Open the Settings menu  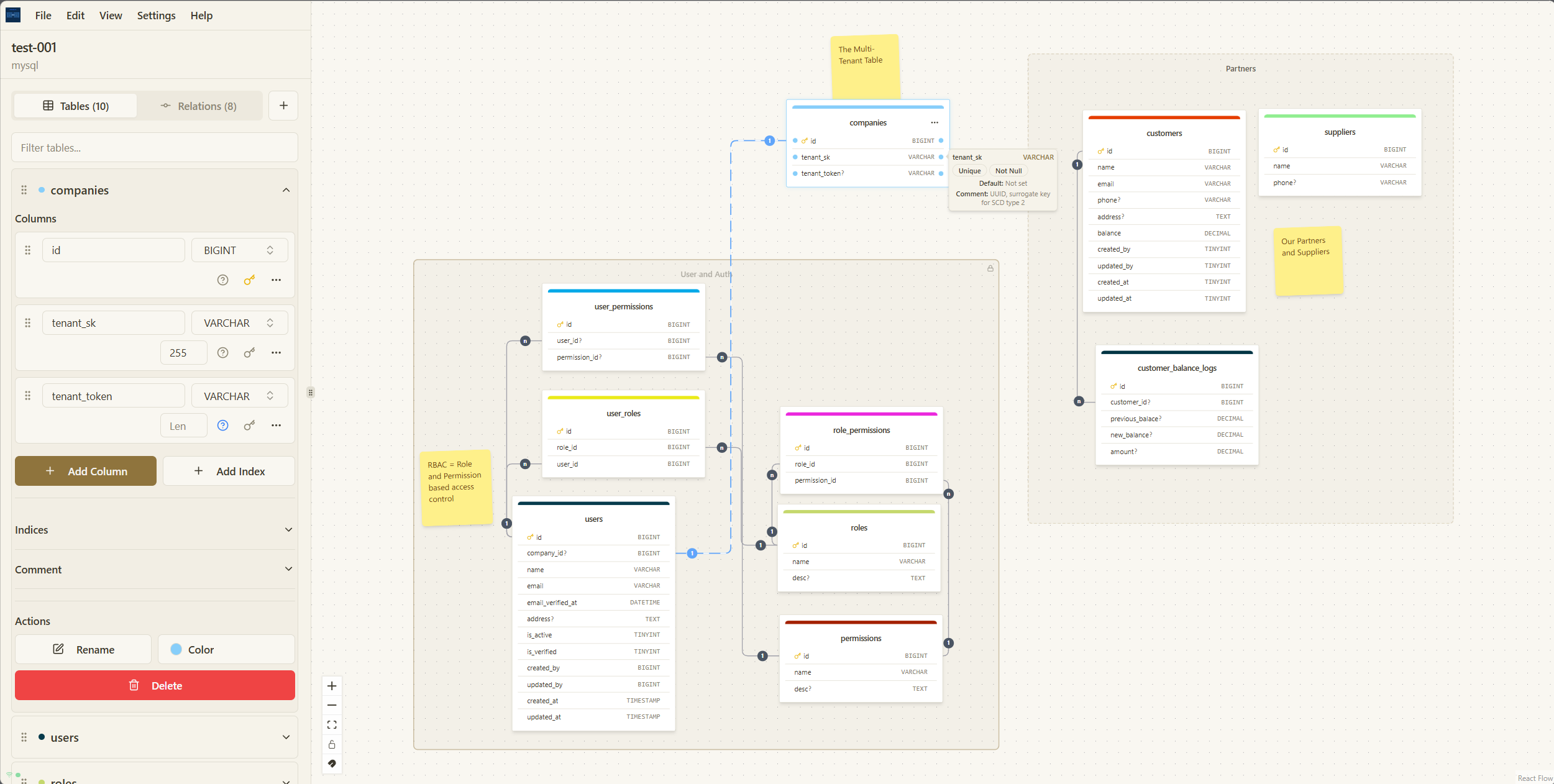coord(156,16)
